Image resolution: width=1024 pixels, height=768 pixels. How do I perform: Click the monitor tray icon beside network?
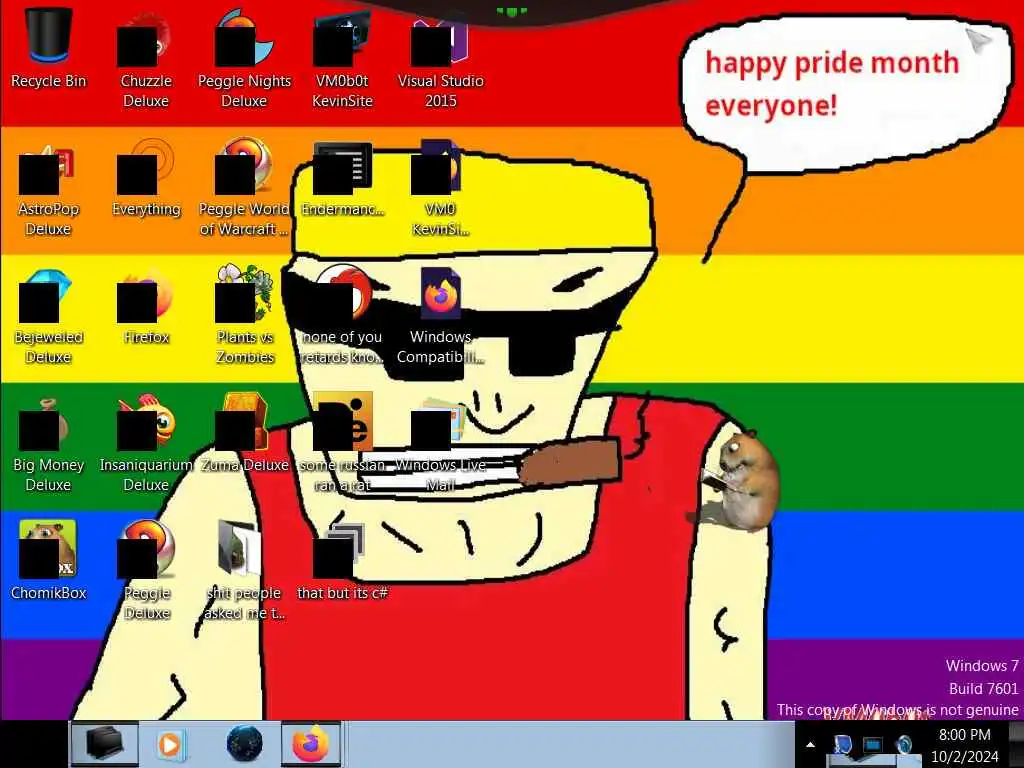pyautogui.click(x=873, y=745)
